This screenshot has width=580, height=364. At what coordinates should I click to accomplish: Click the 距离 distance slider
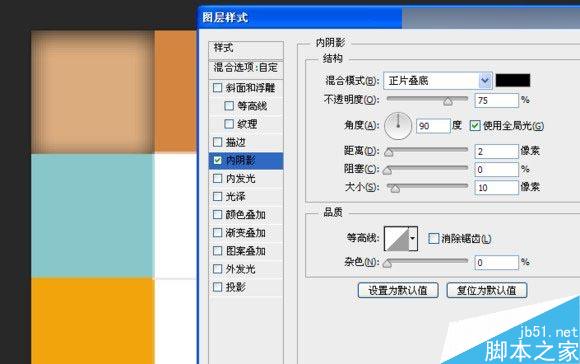(427, 151)
